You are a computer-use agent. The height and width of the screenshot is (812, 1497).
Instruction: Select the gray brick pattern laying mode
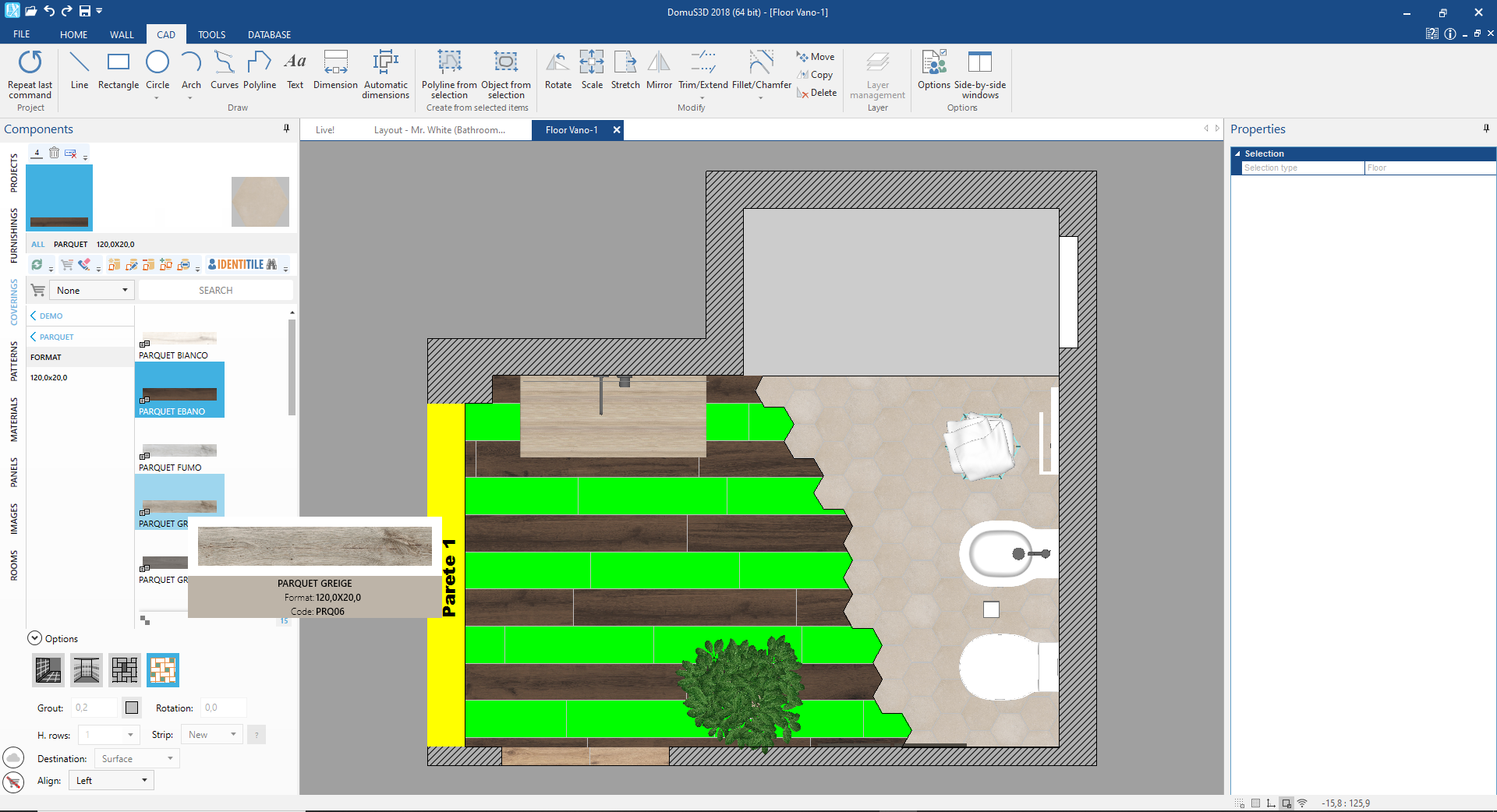pyautogui.click(x=125, y=670)
